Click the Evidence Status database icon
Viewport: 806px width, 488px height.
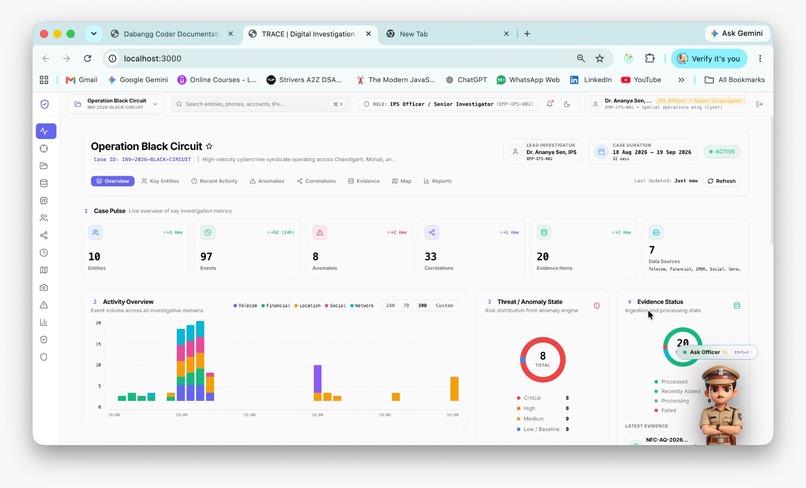click(737, 305)
